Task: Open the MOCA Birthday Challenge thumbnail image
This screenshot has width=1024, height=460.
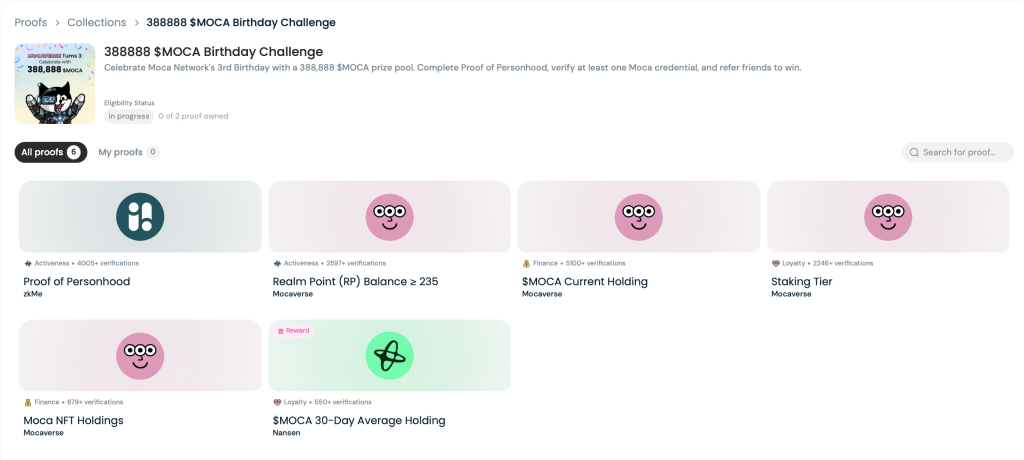Action: [55, 84]
